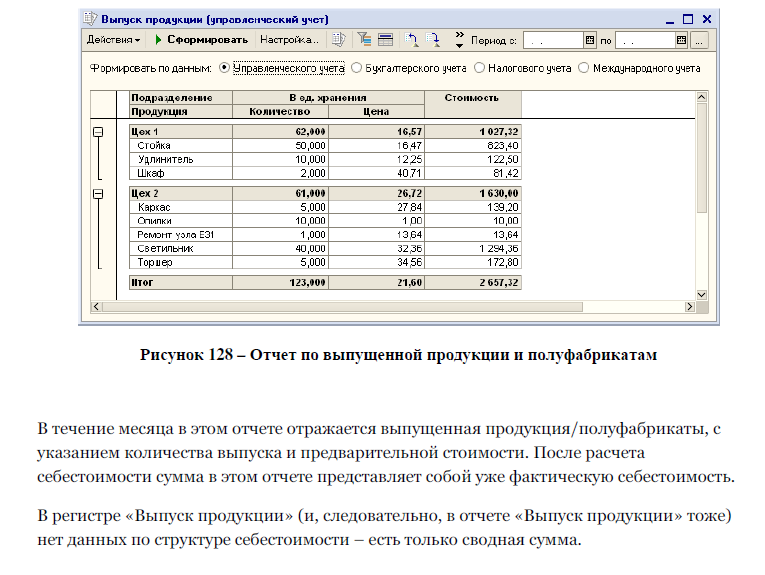Click the Итог row label
Viewport: 765px width, 575px height.
181,282
